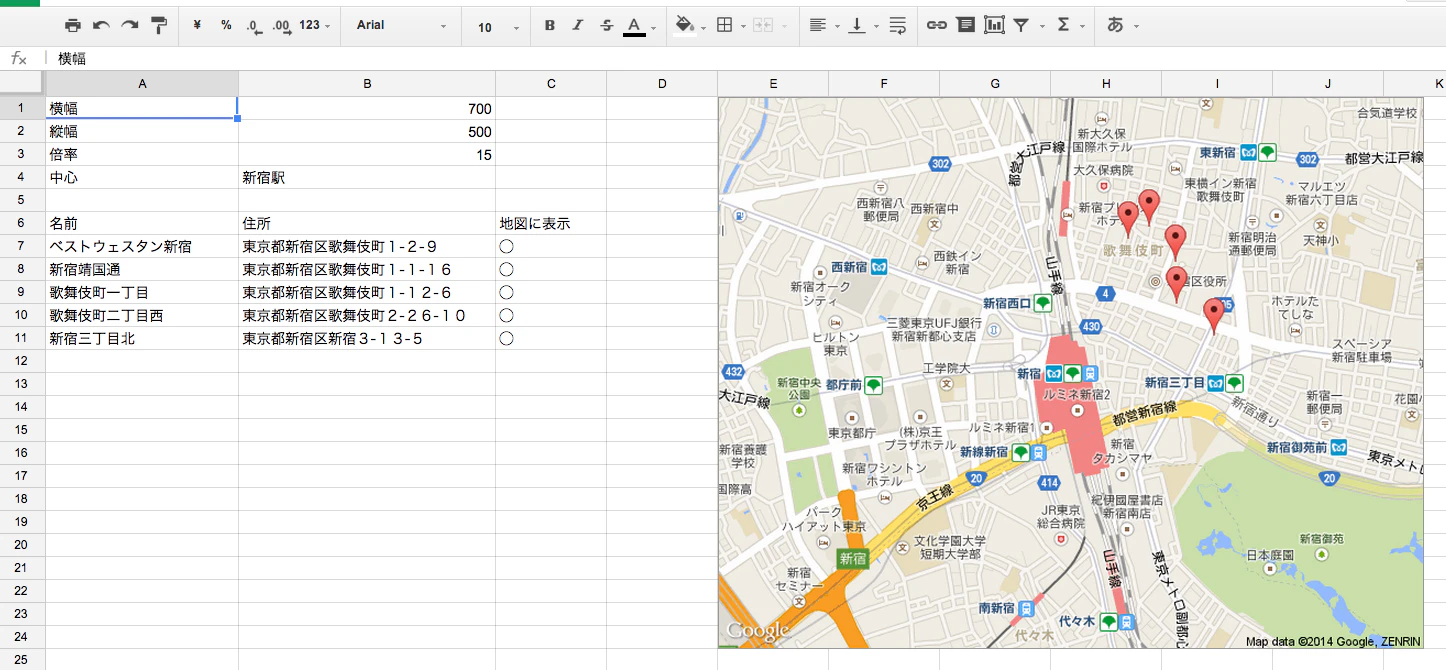Open the input tools あ button
This screenshot has width=1446, height=670.
coord(1116,26)
